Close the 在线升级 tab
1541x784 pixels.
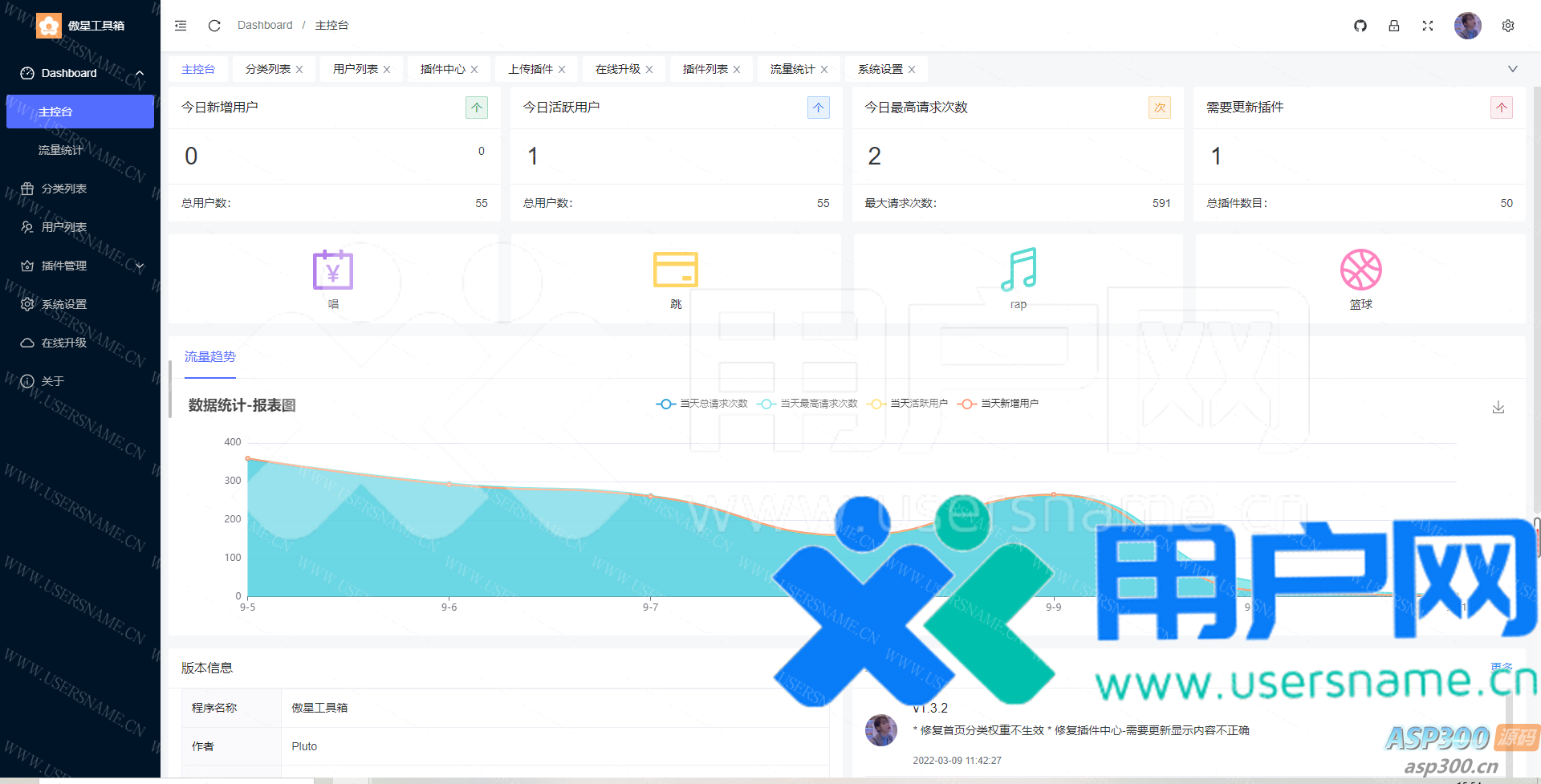point(649,70)
